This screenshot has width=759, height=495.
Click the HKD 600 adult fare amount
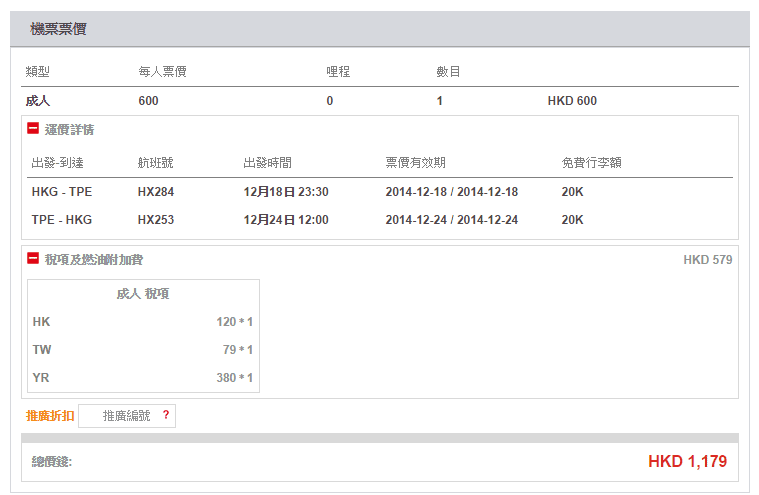point(572,101)
